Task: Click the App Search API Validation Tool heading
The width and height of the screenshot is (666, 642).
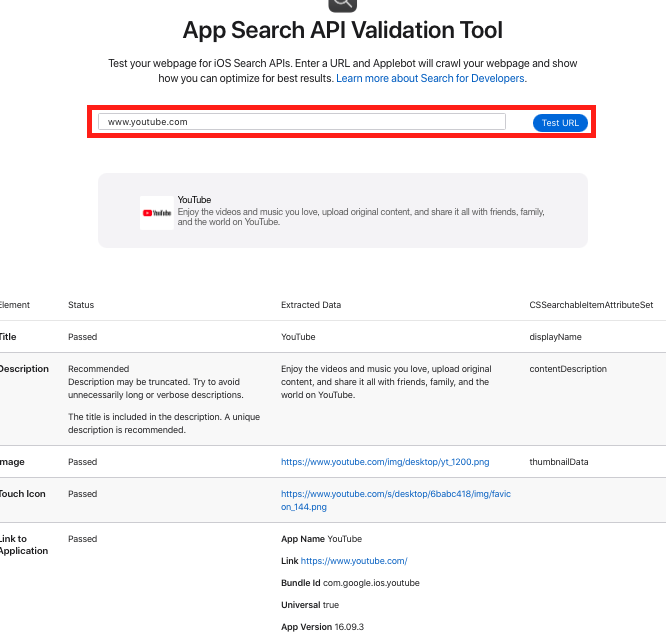Action: click(x=342, y=30)
